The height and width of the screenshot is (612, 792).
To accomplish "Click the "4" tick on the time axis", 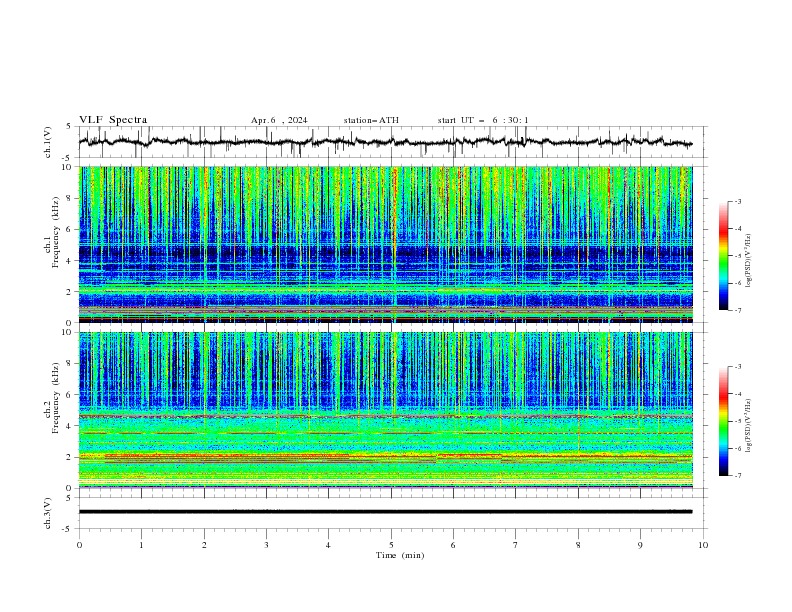I will tap(329, 545).
